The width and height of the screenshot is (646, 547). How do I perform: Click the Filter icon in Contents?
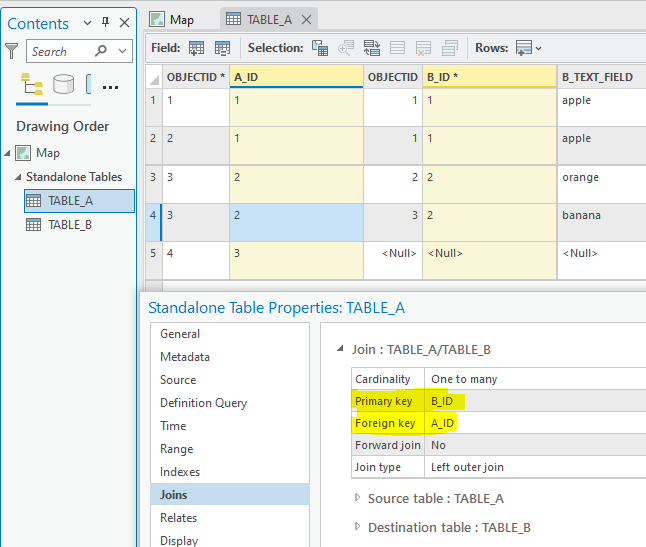[12, 50]
